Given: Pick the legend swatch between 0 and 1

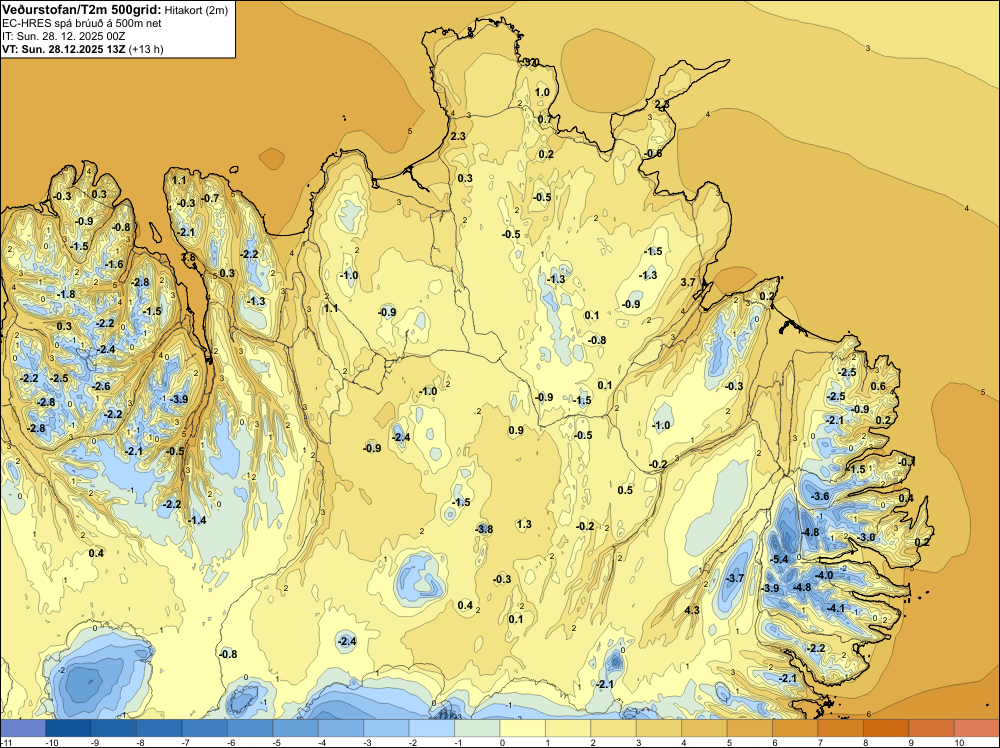Looking at the screenshot, I should 522,728.
